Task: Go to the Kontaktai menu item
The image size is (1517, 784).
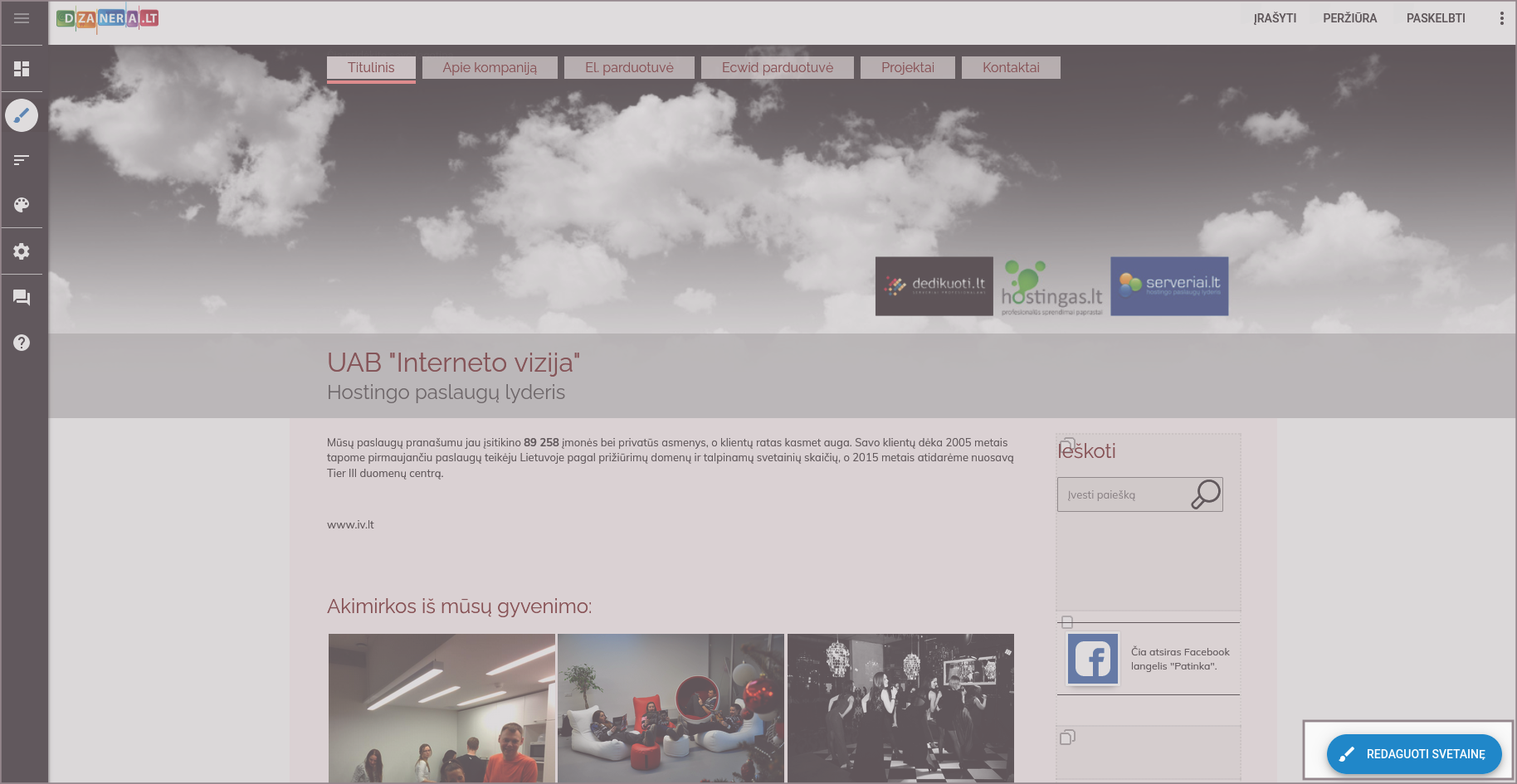Action: click(x=1011, y=68)
